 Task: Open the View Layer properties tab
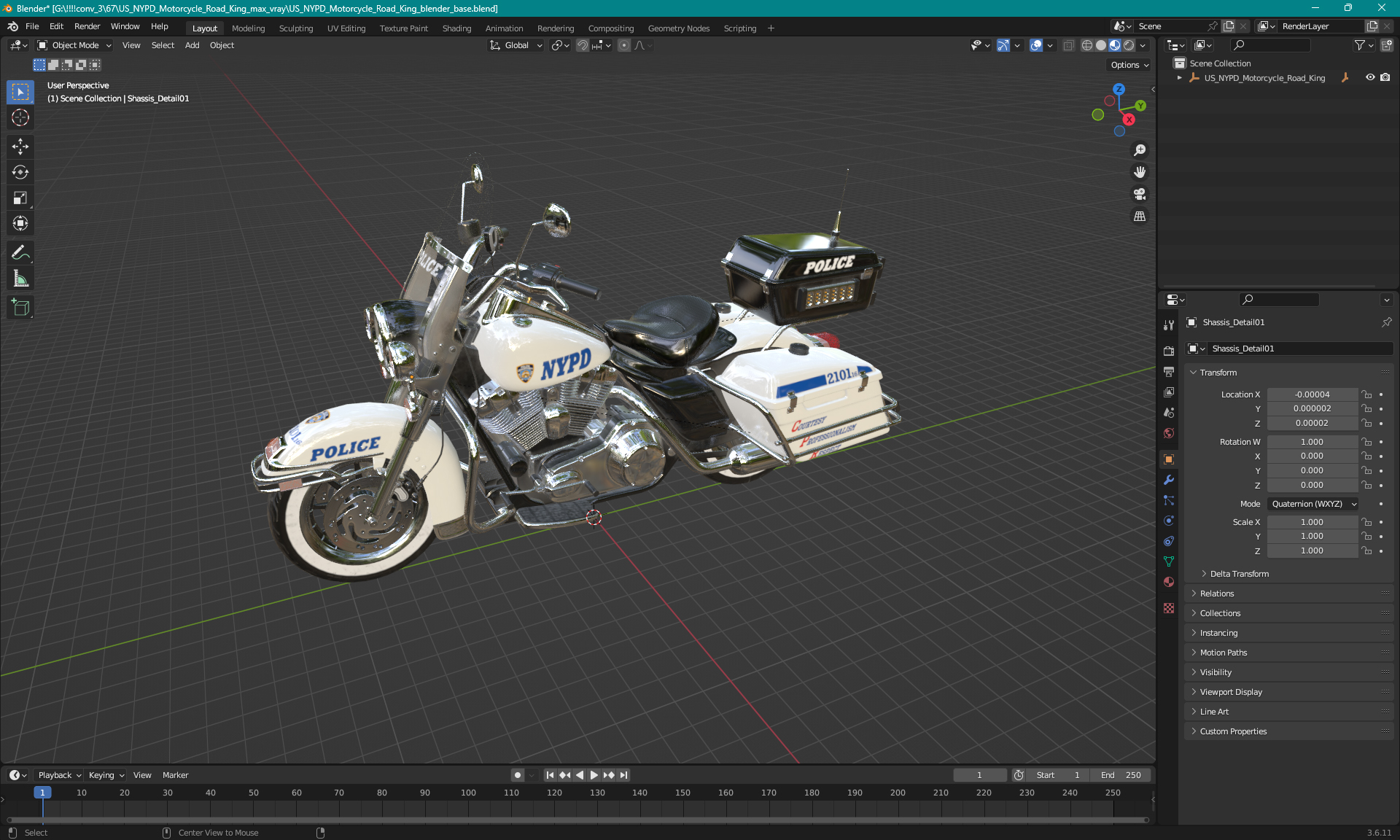1169,392
